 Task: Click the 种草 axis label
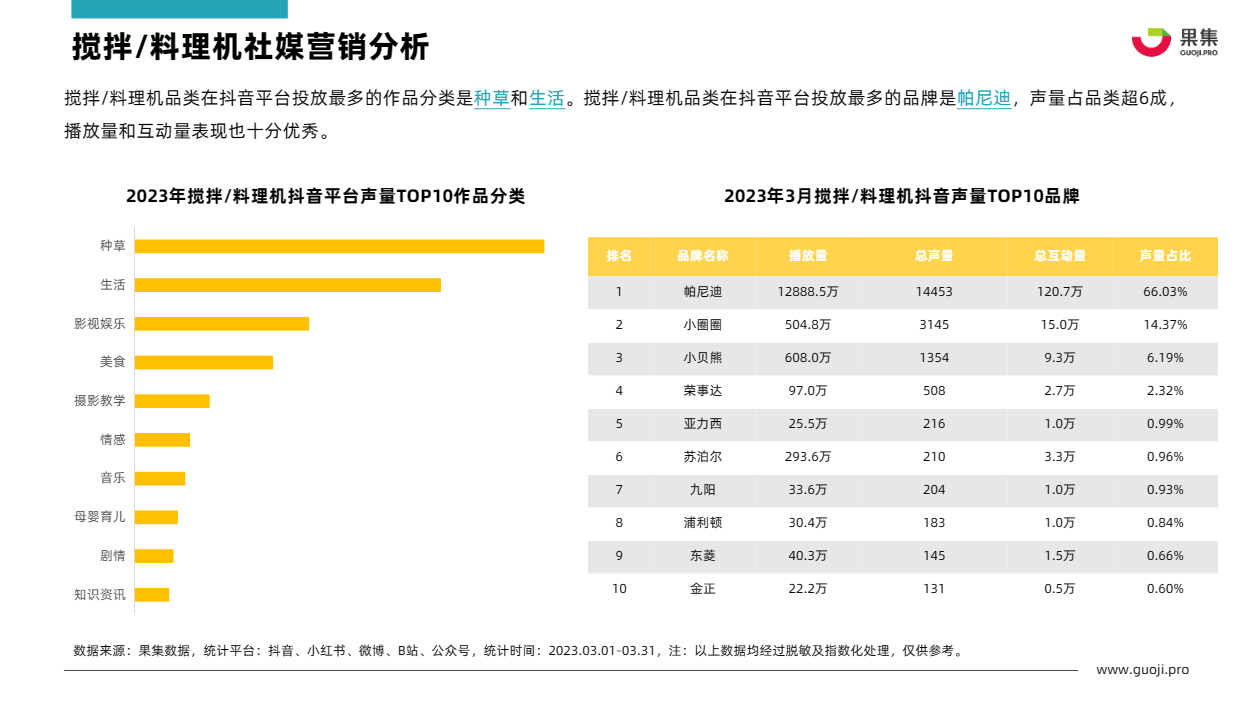pos(113,246)
